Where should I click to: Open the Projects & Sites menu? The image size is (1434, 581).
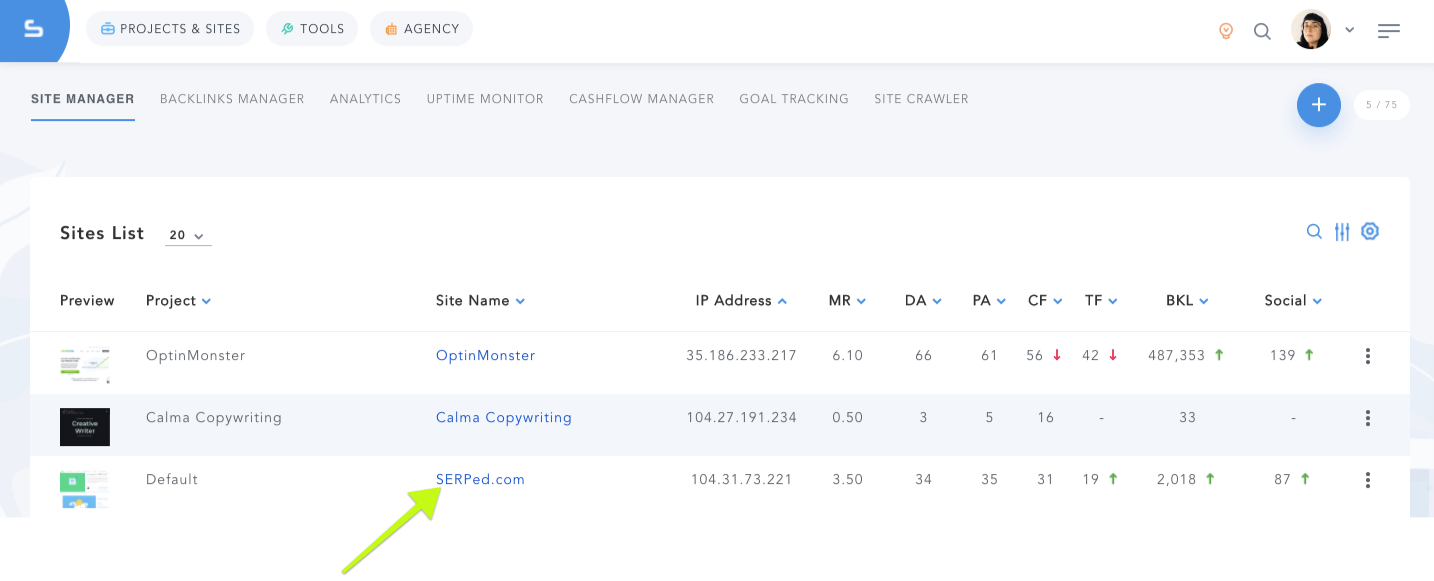point(170,29)
